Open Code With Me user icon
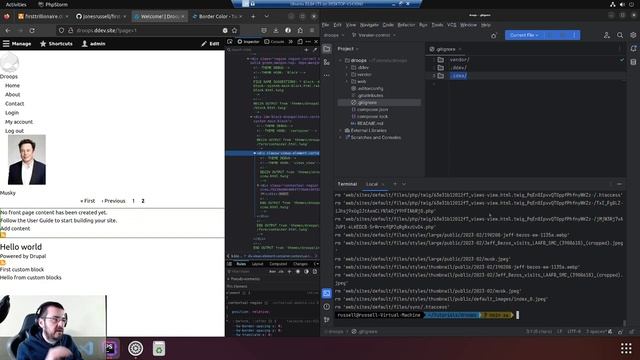Image resolution: width=640 pixels, height=360 pixels. click(607, 35)
